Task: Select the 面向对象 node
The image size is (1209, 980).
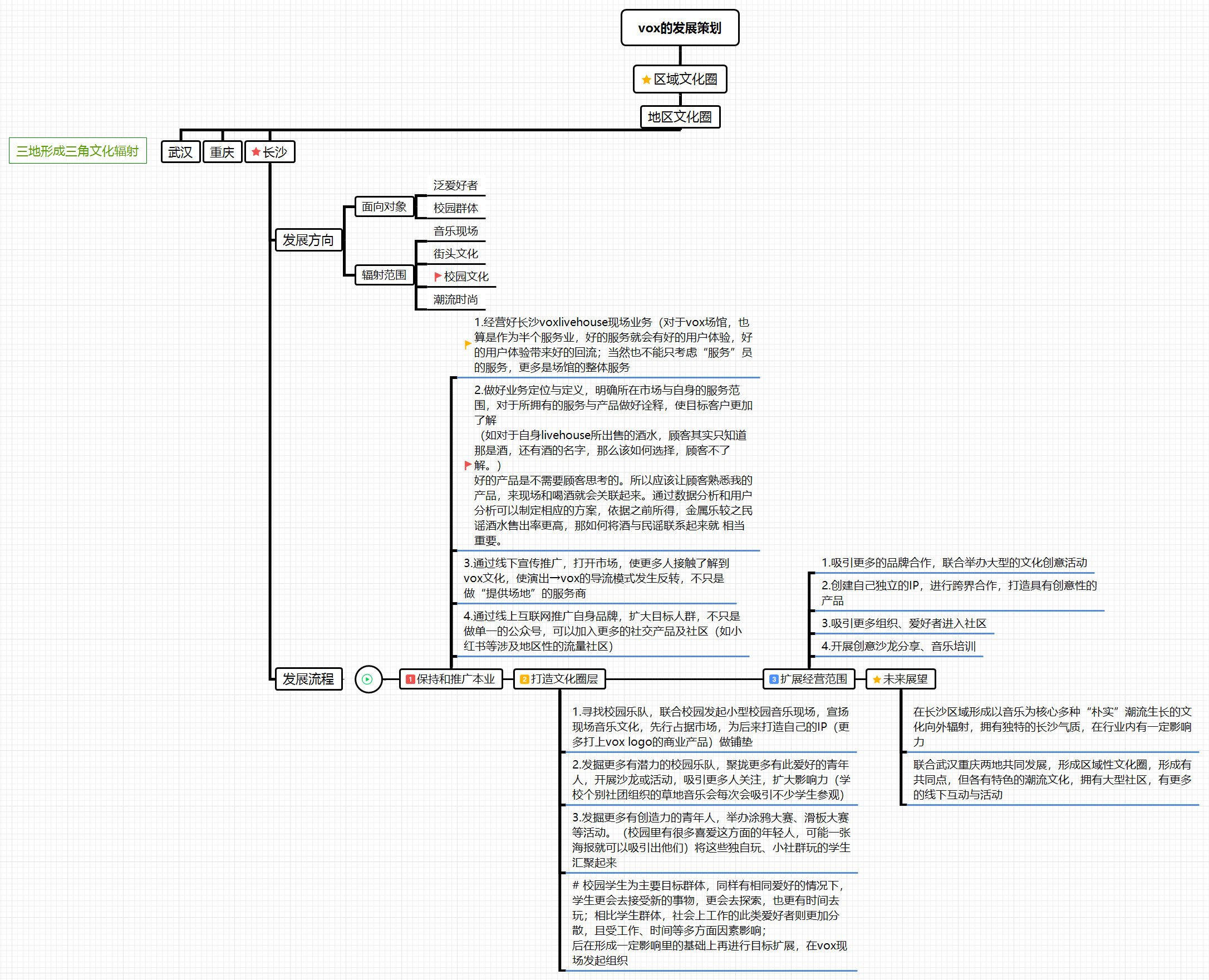Action: (385, 206)
